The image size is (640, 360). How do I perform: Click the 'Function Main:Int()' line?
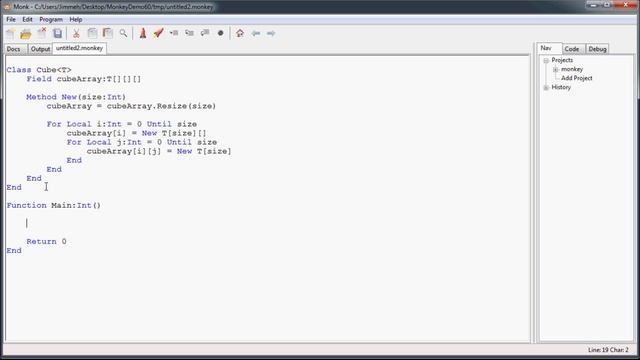point(53,205)
